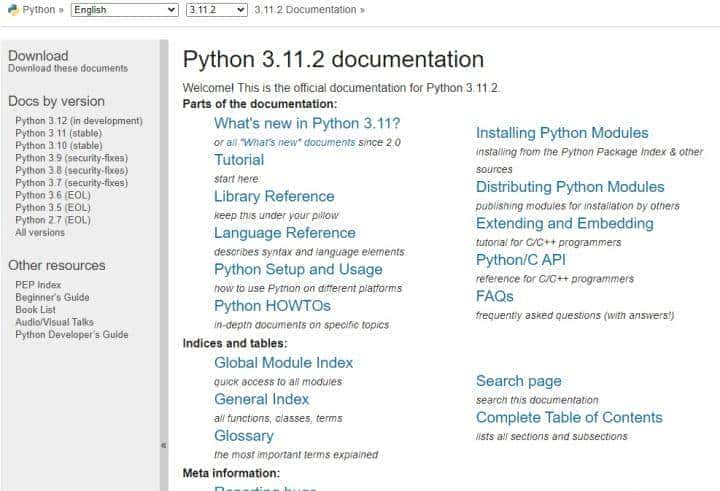Click 'frequently asked questions (with answers!)' text

click(x=575, y=316)
